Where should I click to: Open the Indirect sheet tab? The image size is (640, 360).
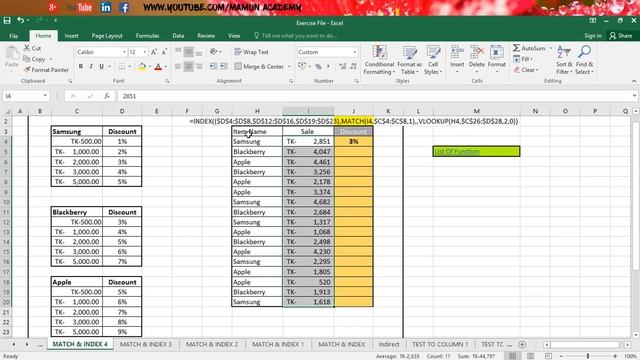(389, 344)
